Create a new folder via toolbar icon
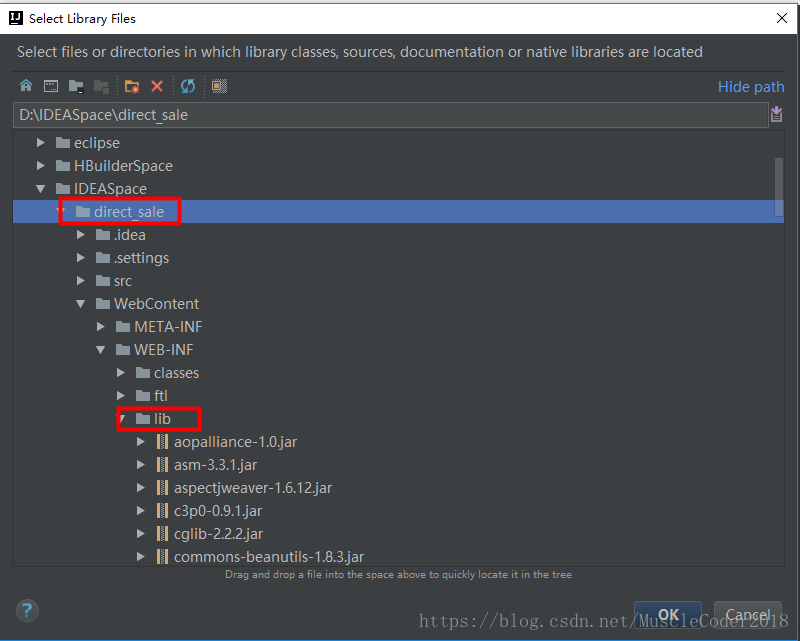The height and width of the screenshot is (641, 800). click(132, 86)
